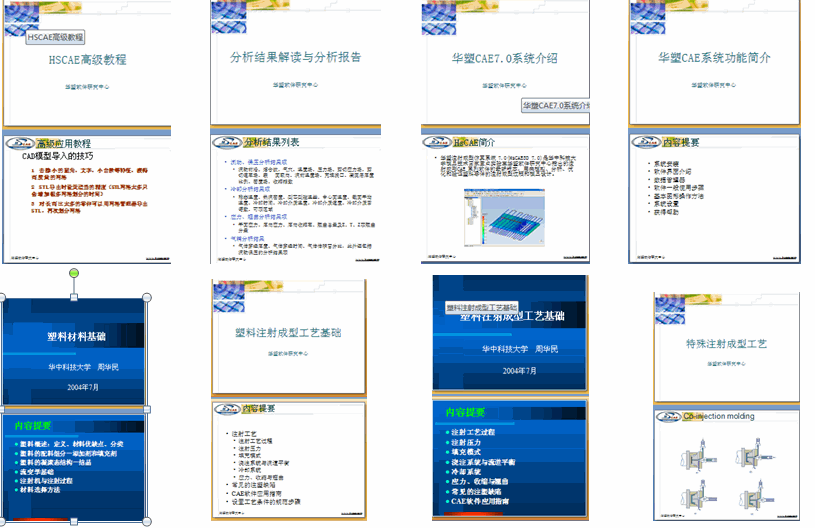815x528 pixels.
Task: Select the blue 塑料材料基础 title slide
Action: coord(74,352)
